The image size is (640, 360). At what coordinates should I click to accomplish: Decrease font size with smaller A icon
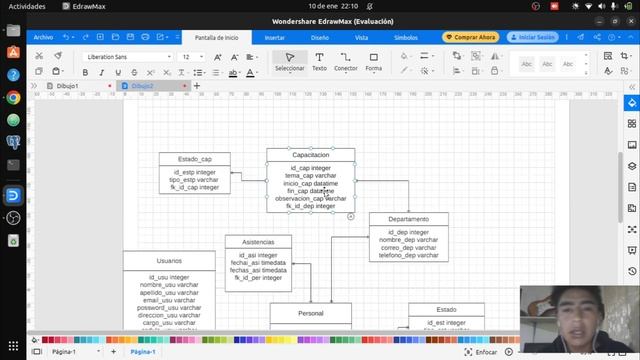(x=234, y=57)
